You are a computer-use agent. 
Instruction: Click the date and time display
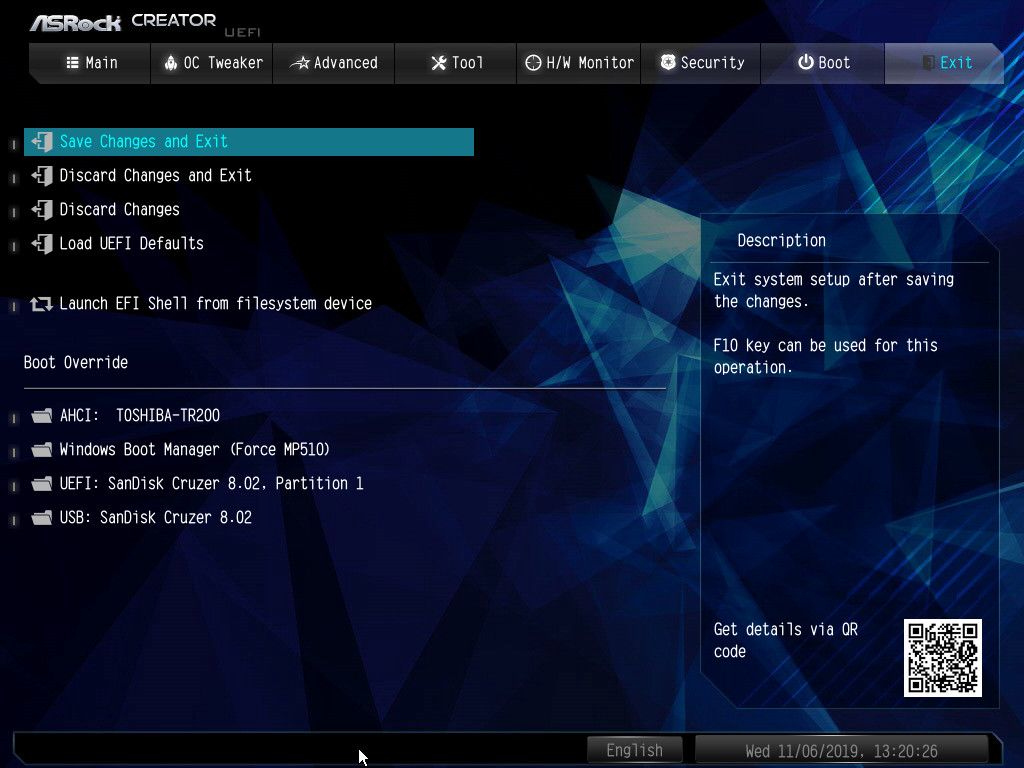click(841, 750)
